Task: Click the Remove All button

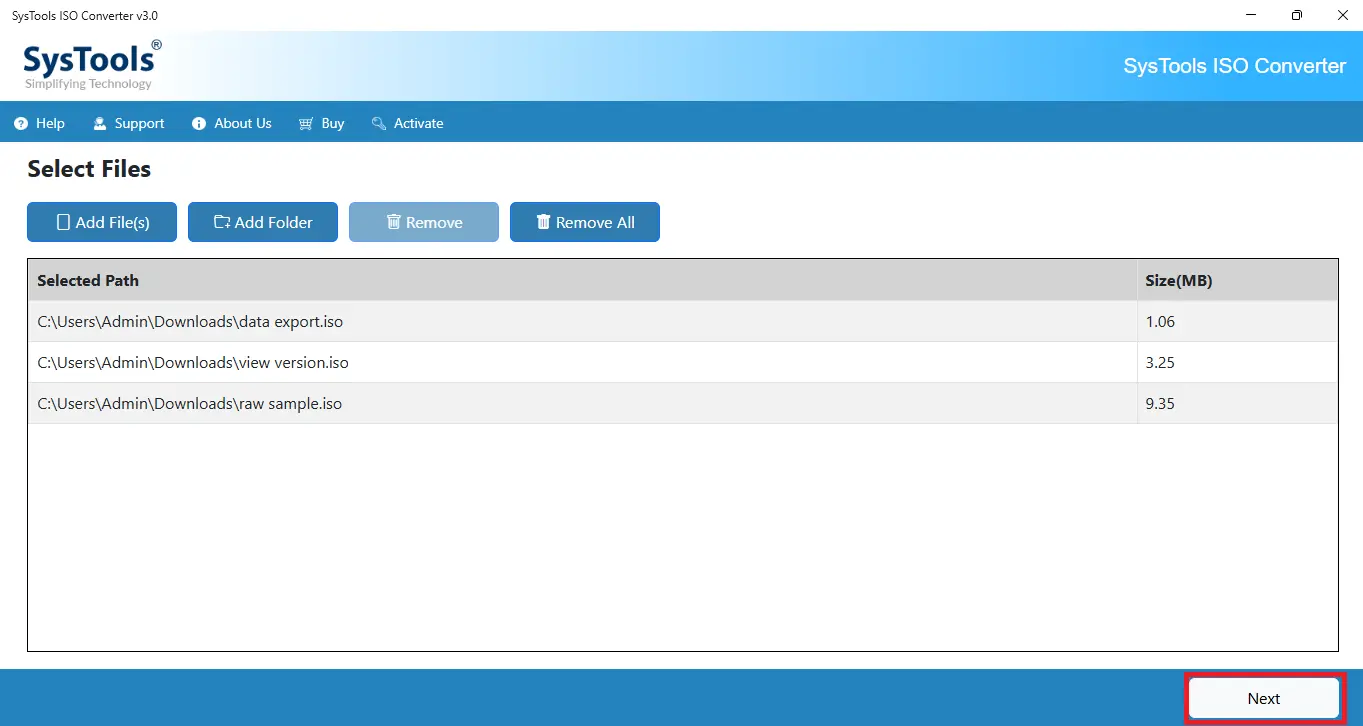Action: click(585, 222)
